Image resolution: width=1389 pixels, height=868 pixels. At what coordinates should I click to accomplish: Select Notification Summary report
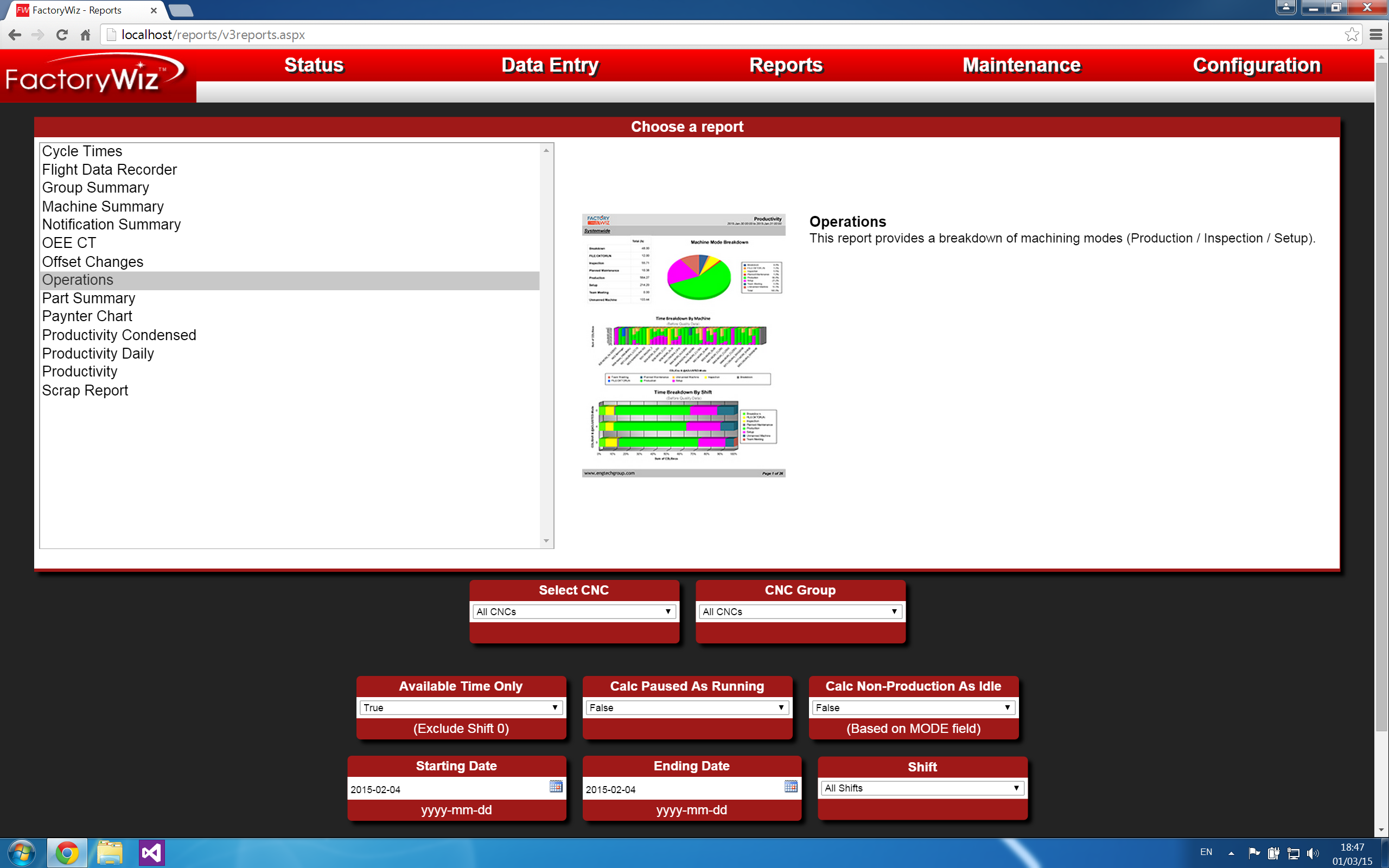(290, 225)
